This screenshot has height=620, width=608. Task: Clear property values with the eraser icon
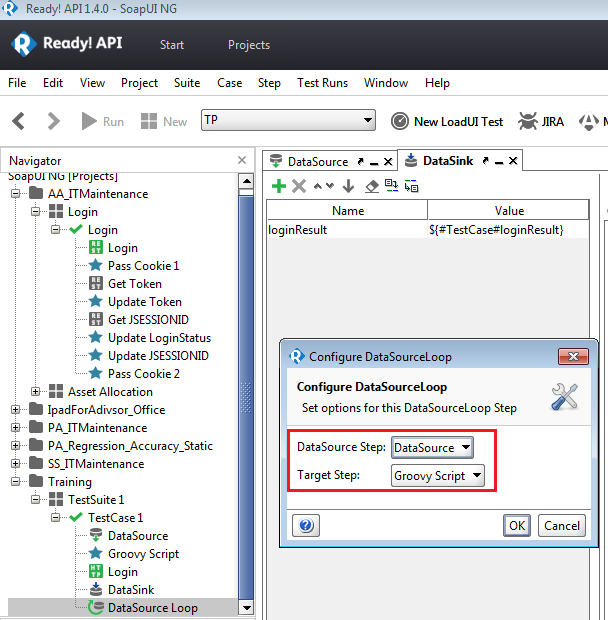(372, 186)
